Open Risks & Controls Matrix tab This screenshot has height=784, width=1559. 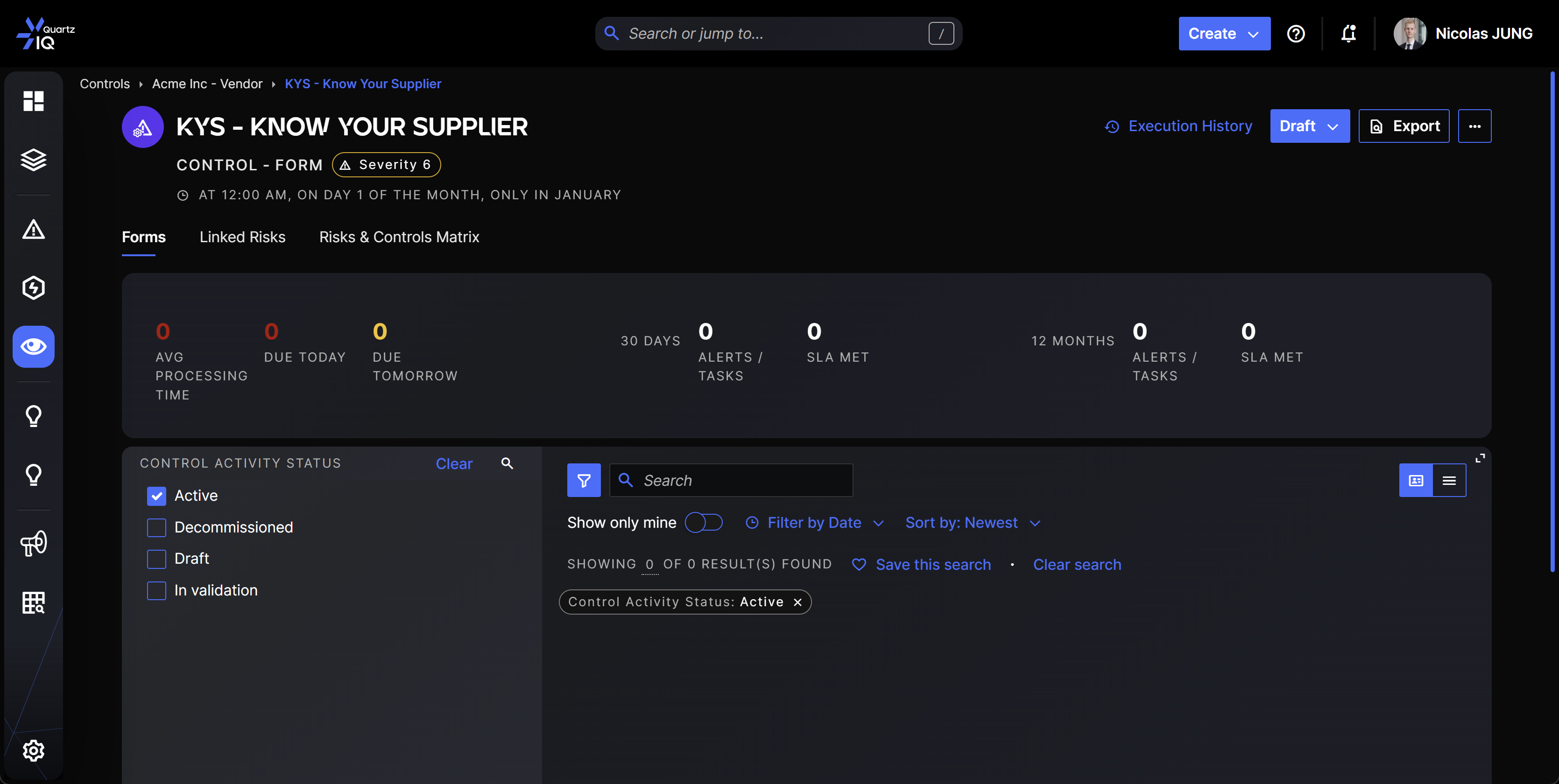pyautogui.click(x=399, y=237)
